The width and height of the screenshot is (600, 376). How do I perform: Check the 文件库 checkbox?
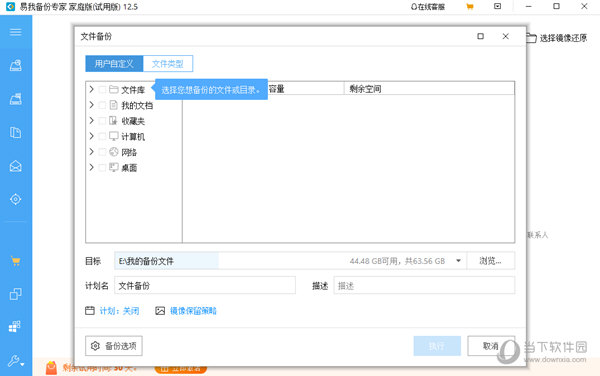click(x=102, y=90)
